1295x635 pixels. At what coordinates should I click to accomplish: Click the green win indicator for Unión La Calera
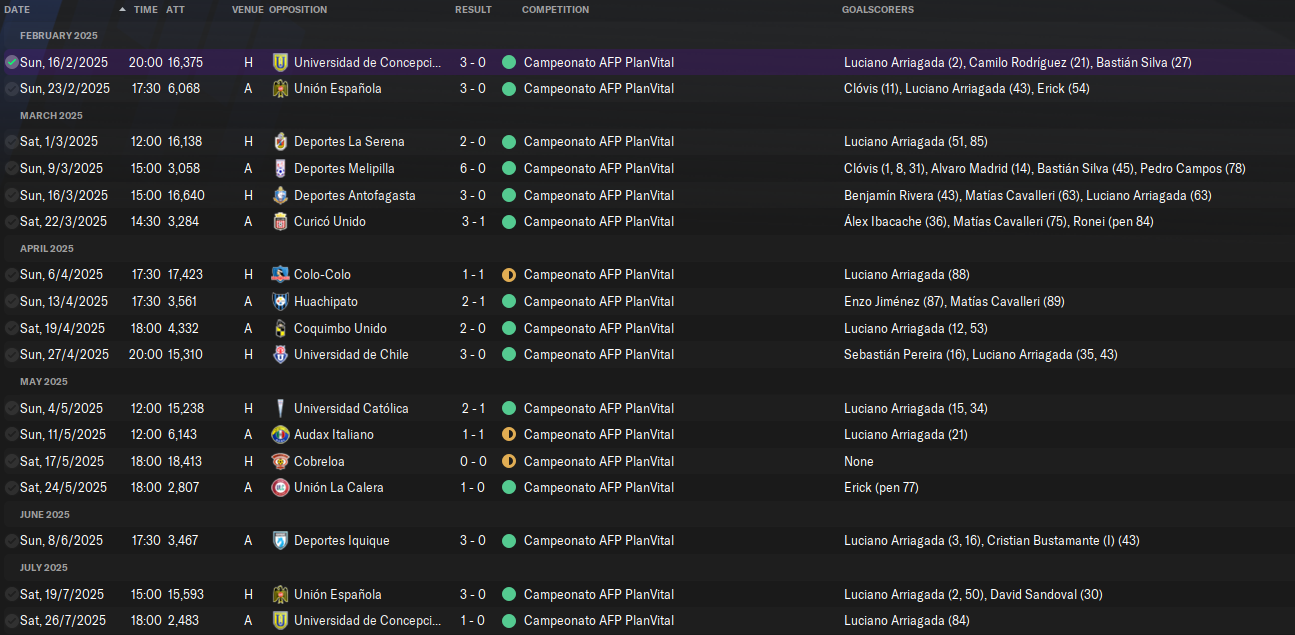click(509, 487)
